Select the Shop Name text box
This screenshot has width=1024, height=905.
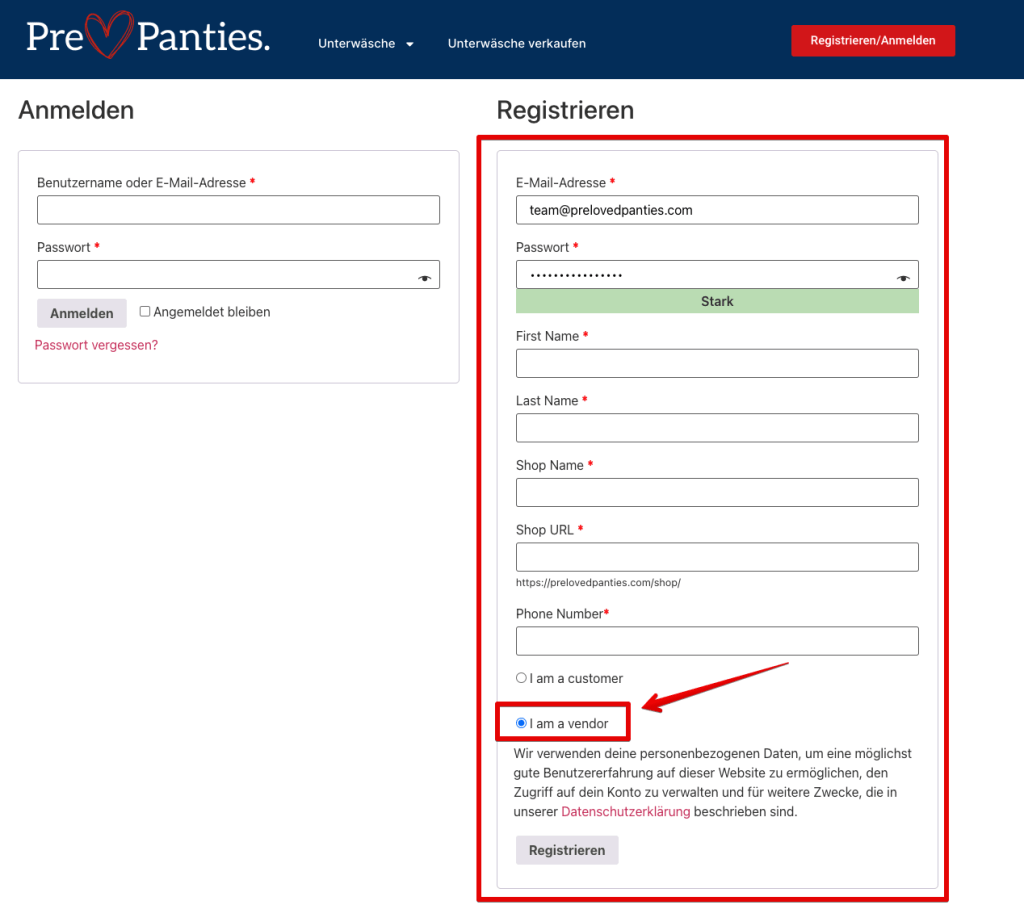pyautogui.click(x=717, y=492)
